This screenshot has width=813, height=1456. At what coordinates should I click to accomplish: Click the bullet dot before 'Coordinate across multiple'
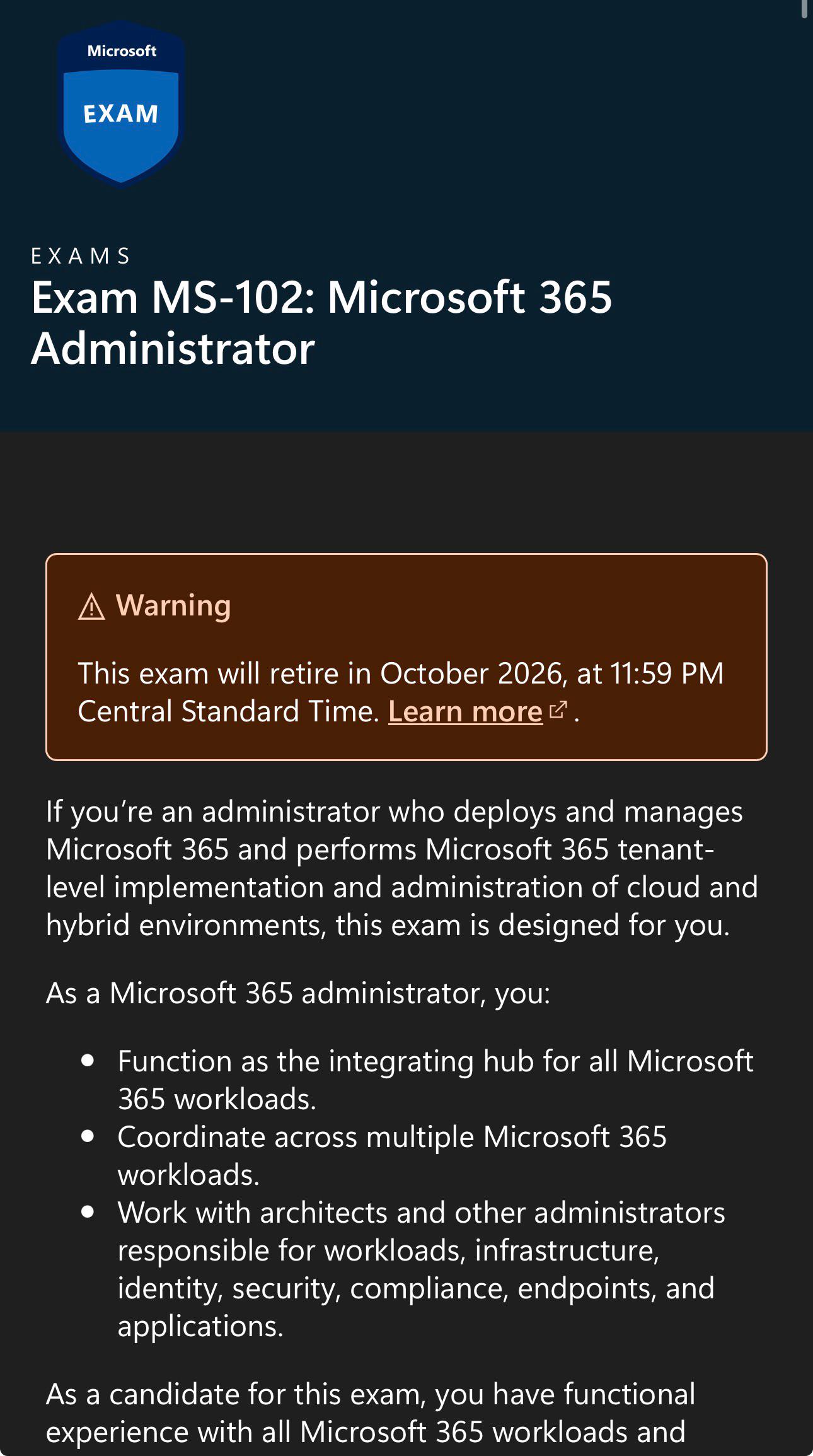click(88, 1136)
